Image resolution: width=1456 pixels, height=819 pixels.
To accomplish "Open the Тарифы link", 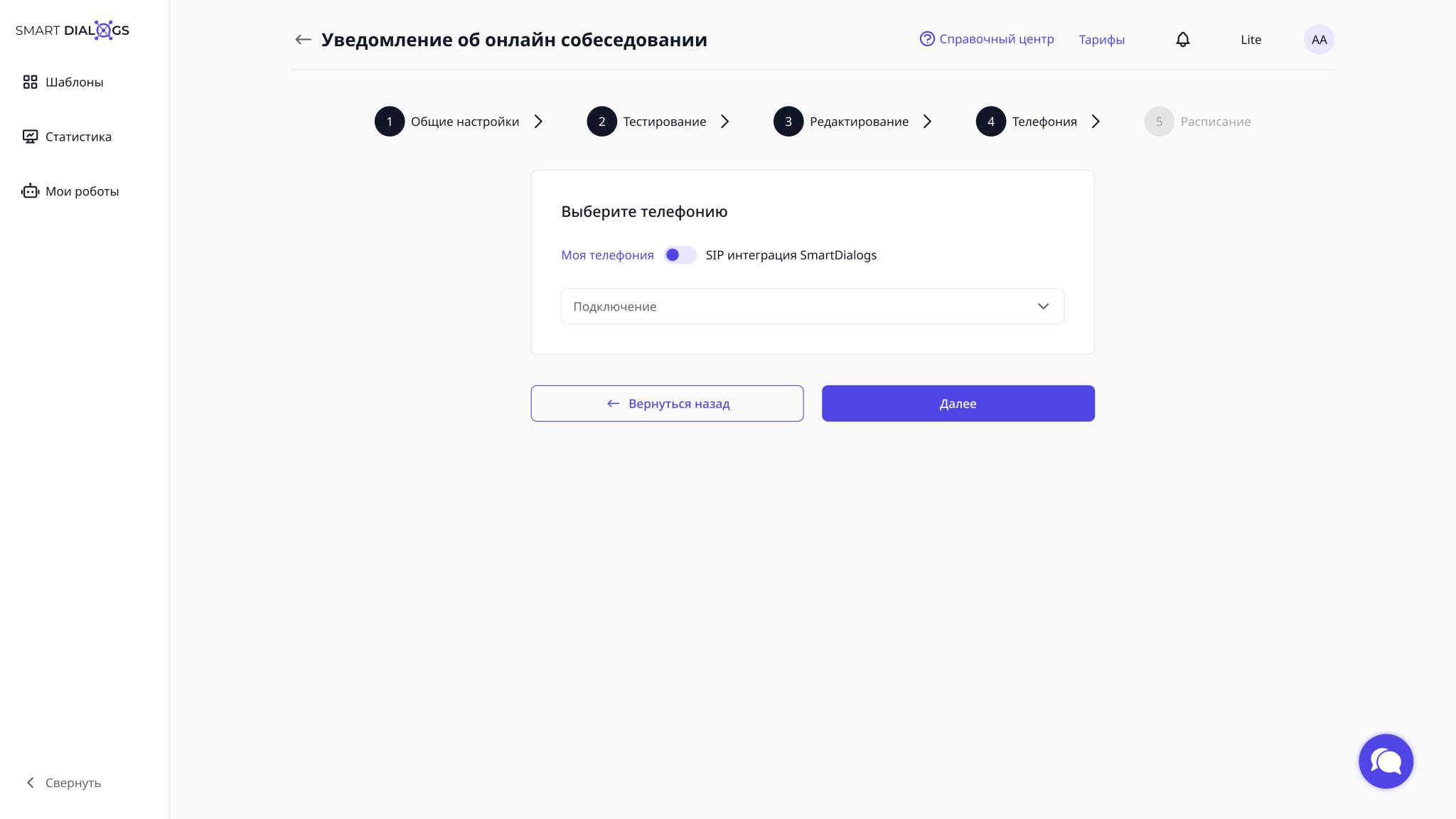I will [1101, 40].
